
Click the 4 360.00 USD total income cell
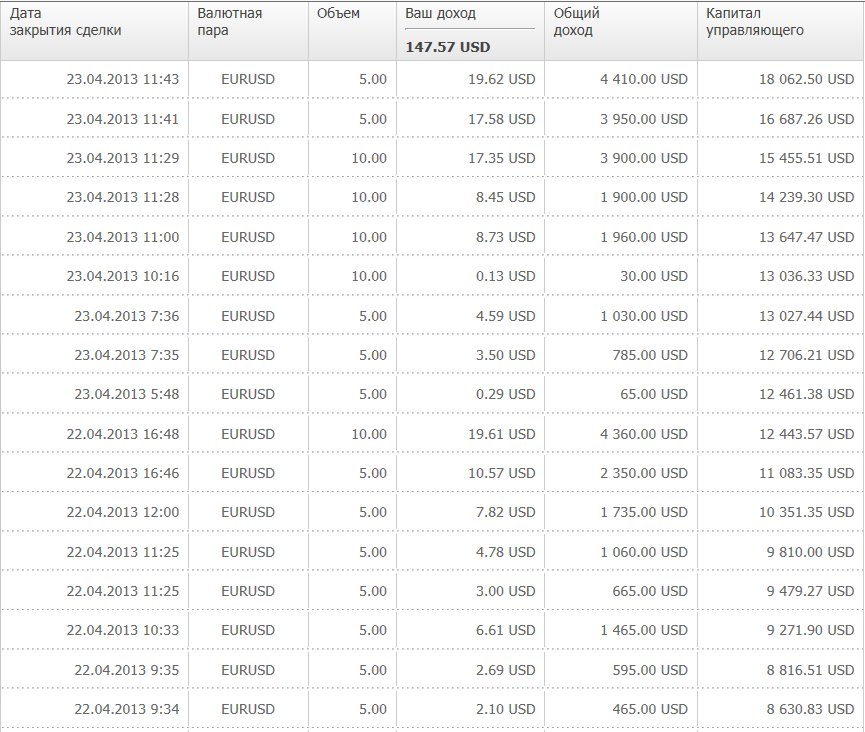[644, 434]
